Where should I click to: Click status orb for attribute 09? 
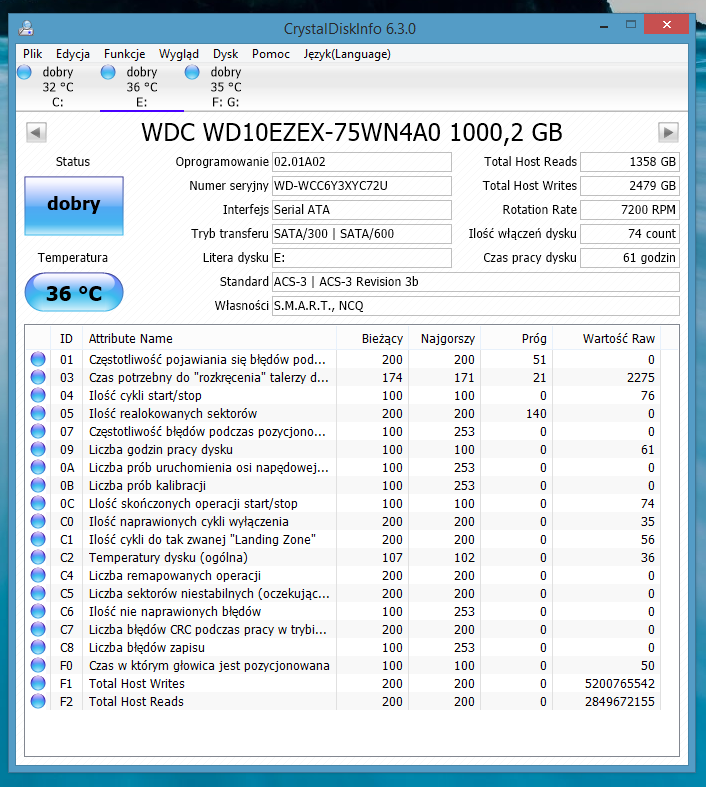[38, 450]
